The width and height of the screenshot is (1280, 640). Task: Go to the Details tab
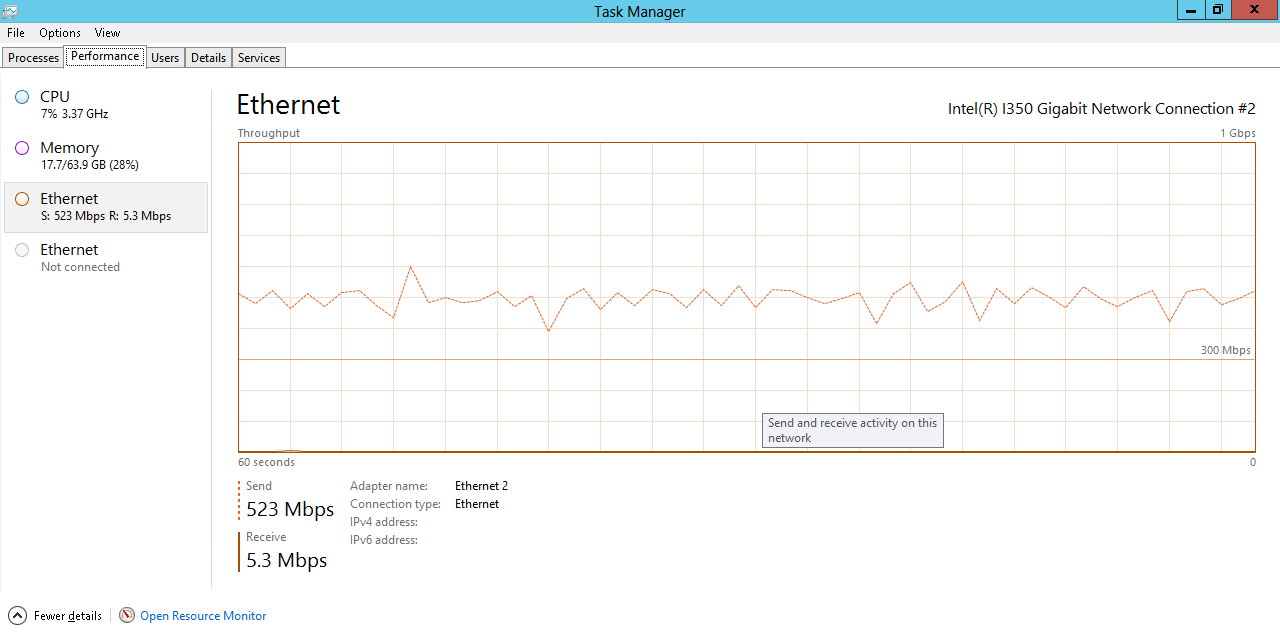208,58
